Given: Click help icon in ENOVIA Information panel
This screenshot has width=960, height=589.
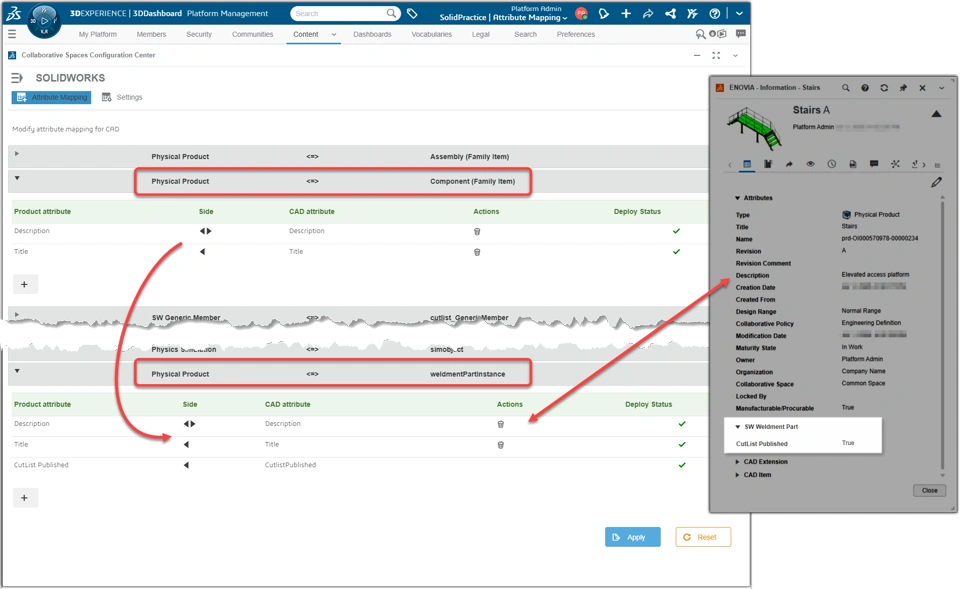Looking at the screenshot, I should pyautogui.click(x=865, y=88).
